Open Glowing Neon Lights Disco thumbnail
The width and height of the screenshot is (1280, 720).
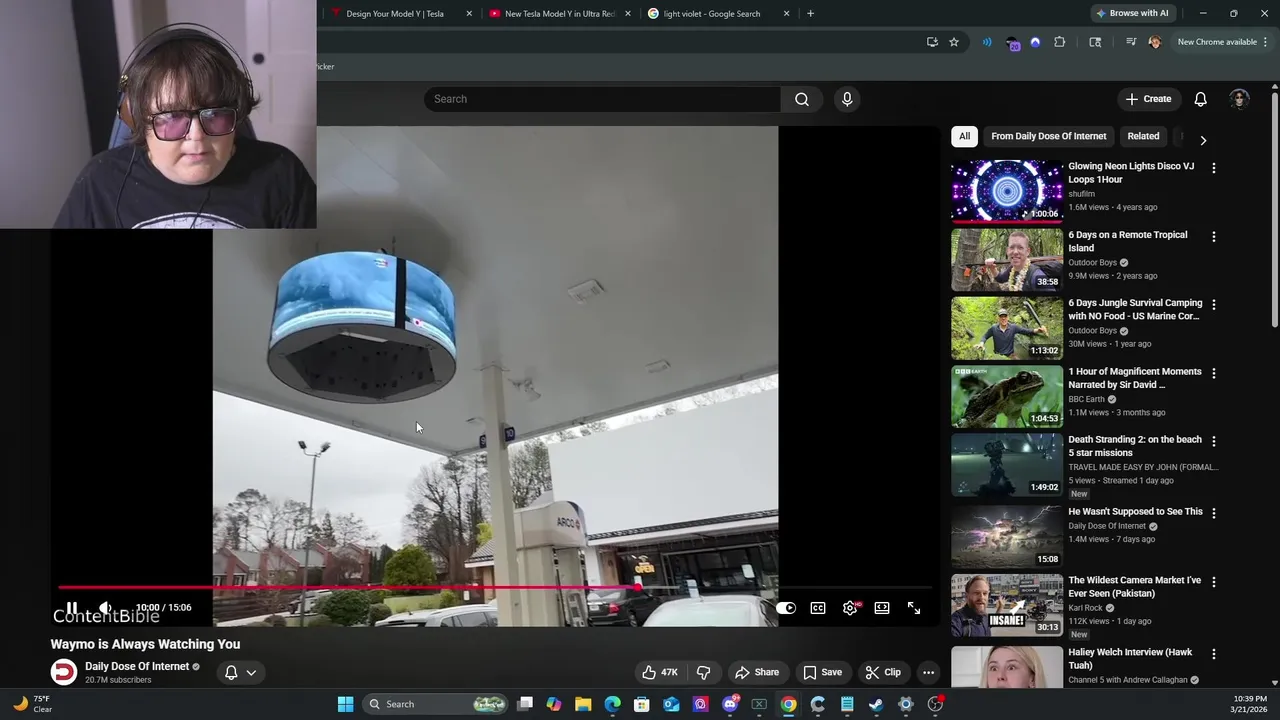pos(1007,190)
